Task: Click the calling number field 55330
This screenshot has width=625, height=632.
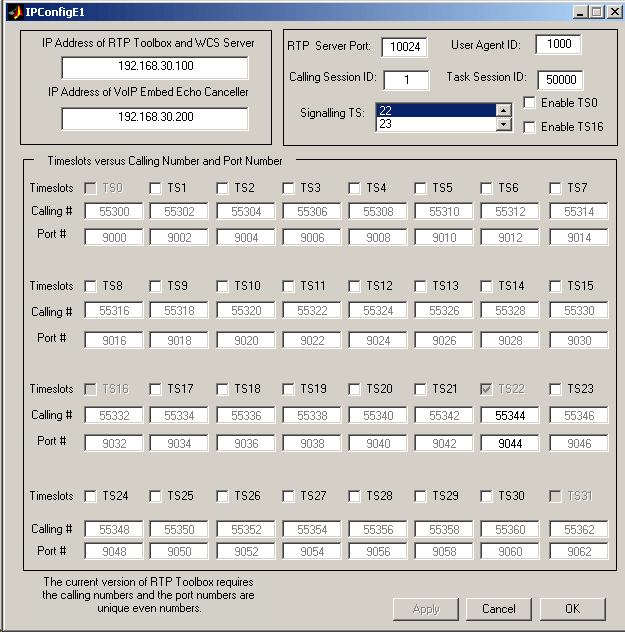Action: (x=579, y=310)
